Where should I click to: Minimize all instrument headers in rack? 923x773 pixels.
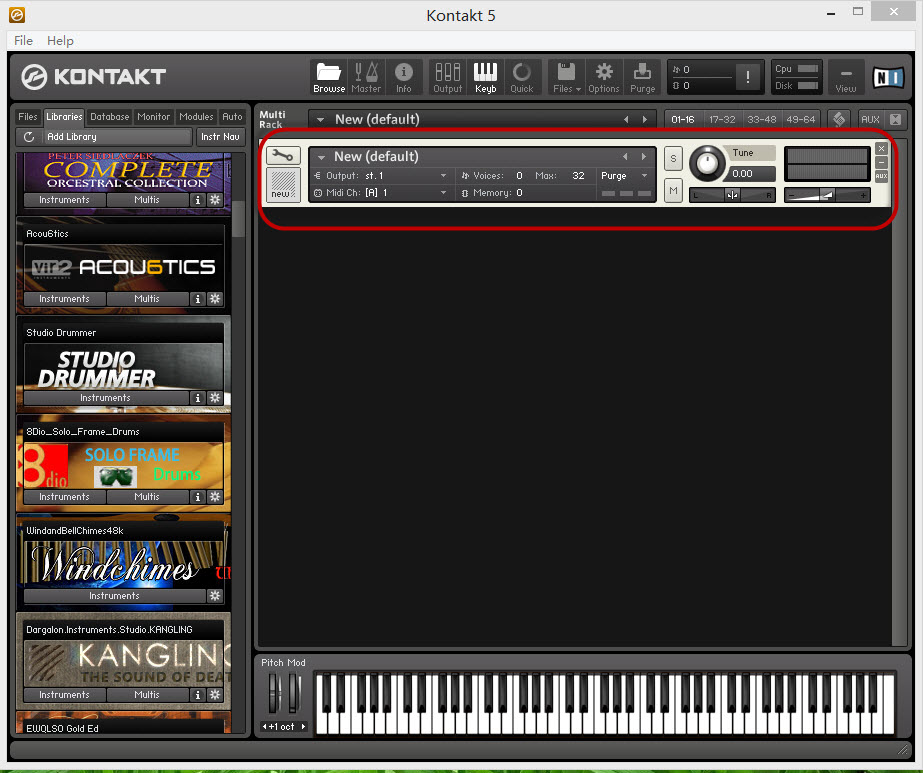pos(895,120)
